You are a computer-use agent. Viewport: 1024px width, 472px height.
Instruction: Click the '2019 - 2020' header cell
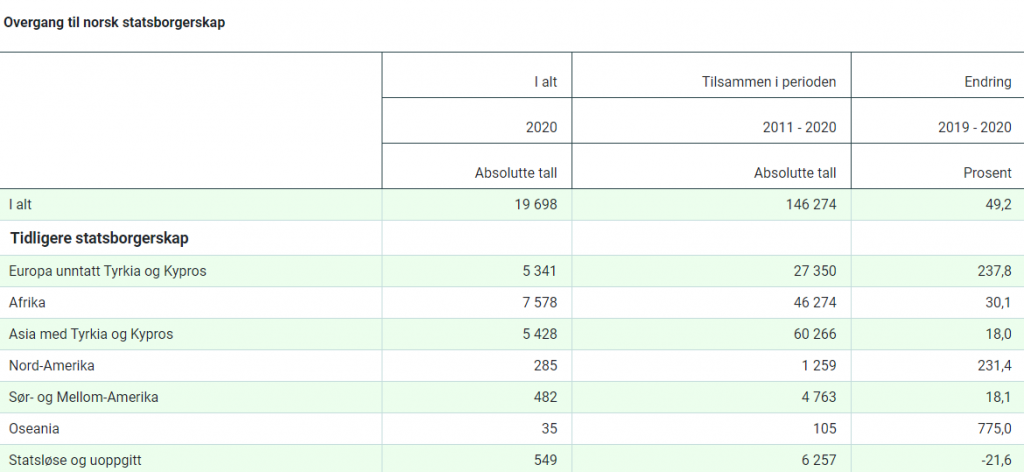975,127
